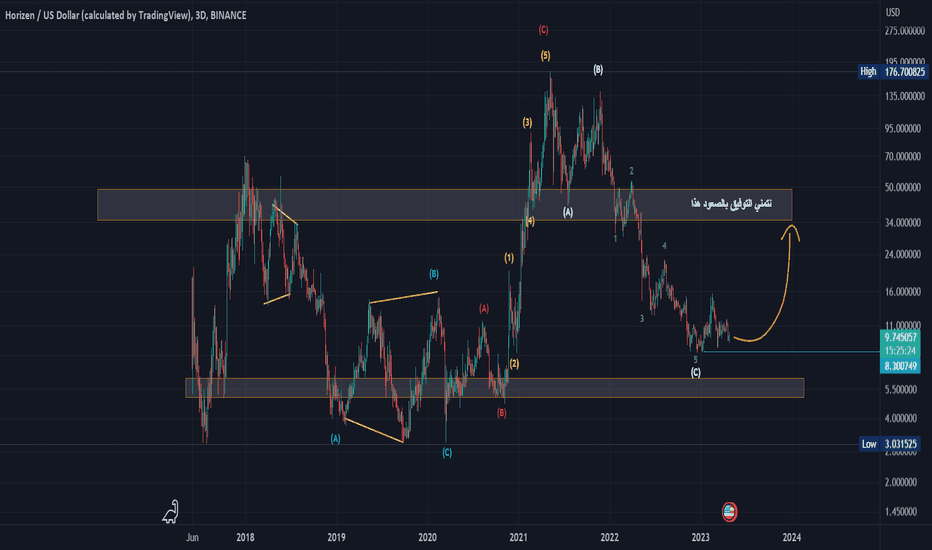Click the 2023 label on time axis

pyautogui.click(x=701, y=538)
